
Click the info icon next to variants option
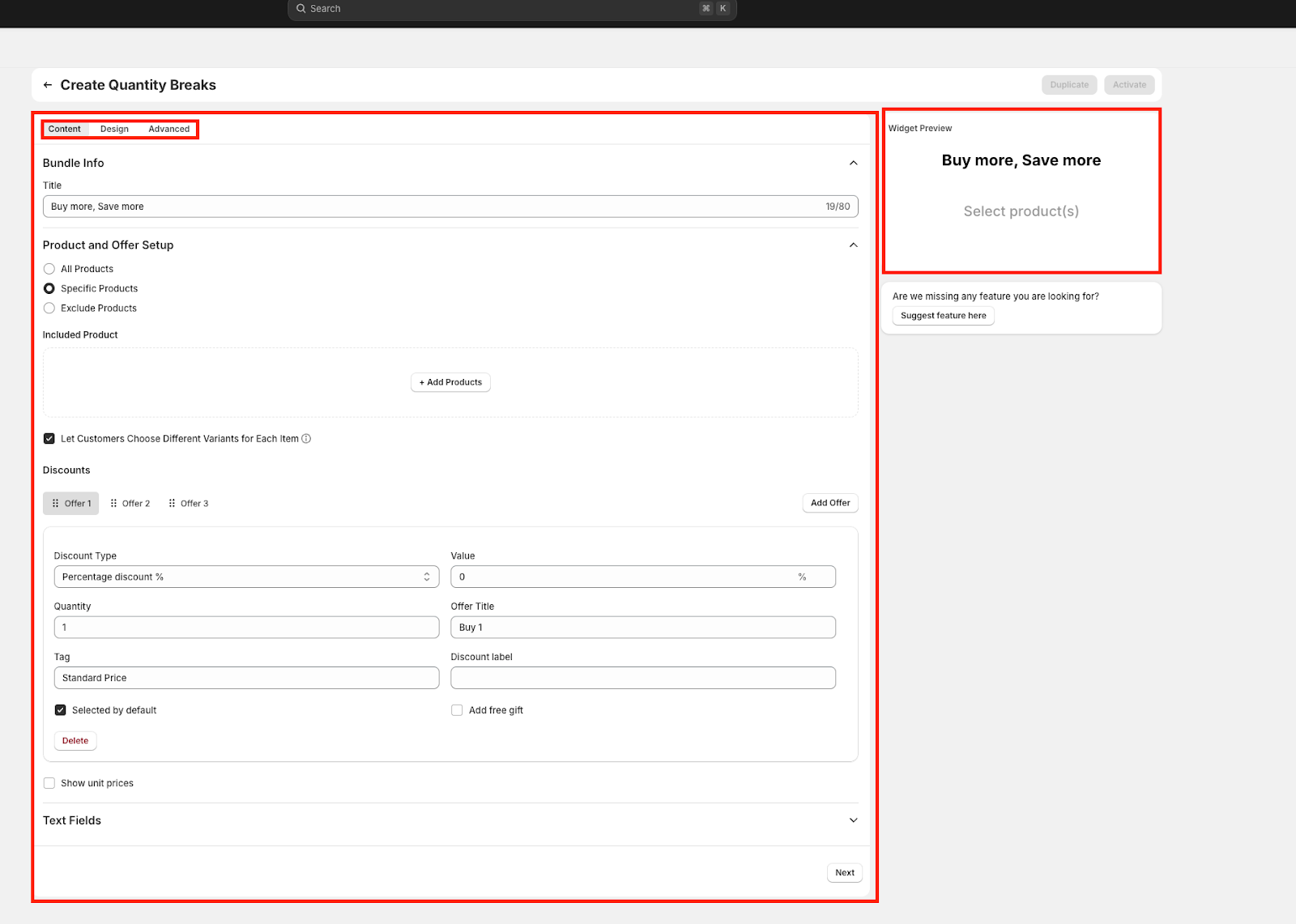tap(306, 439)
